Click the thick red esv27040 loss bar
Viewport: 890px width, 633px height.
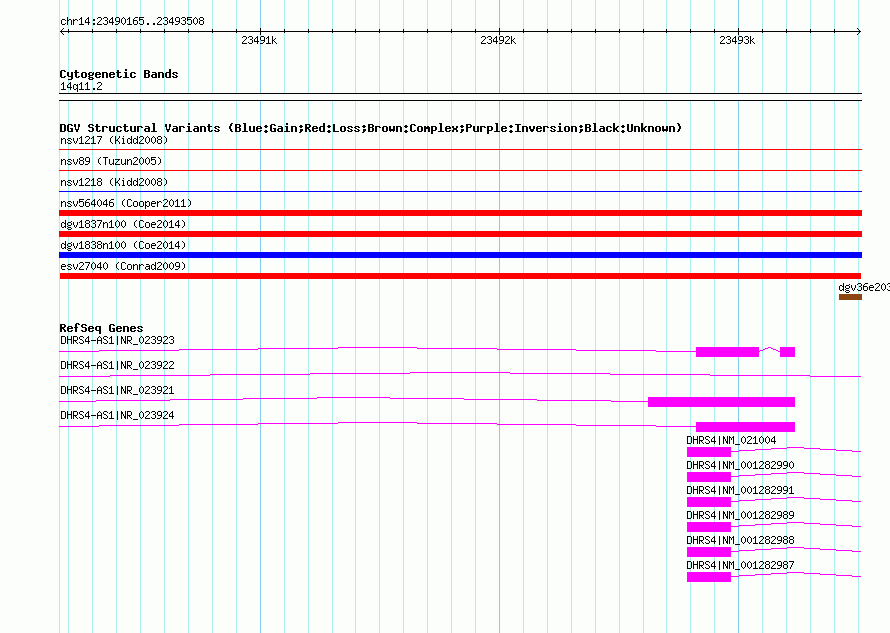[x=460, y=276]
